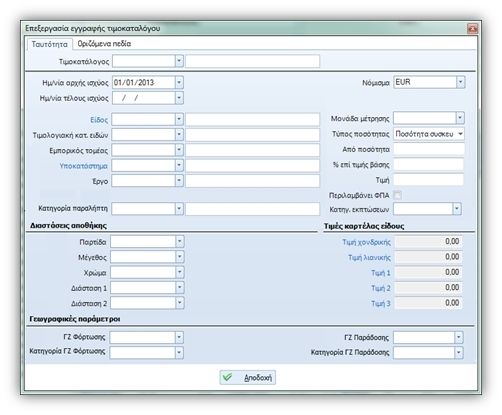
Task: Click the Είδος link label
Action: click(99, 120)
